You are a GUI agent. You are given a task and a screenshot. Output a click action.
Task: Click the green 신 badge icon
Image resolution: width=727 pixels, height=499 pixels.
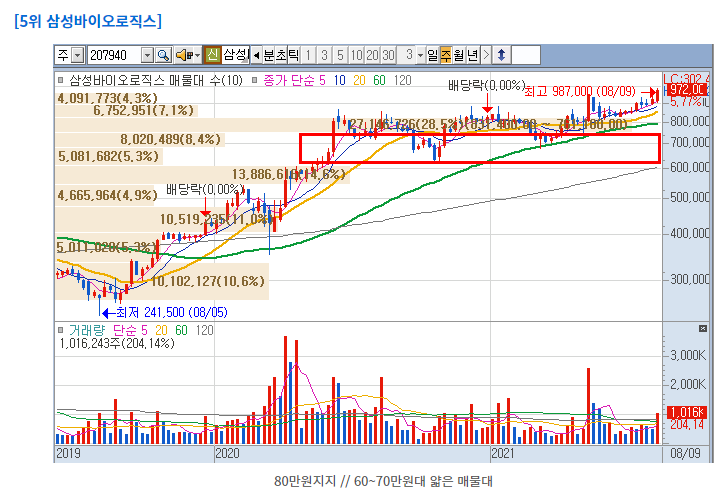(213, 55)
